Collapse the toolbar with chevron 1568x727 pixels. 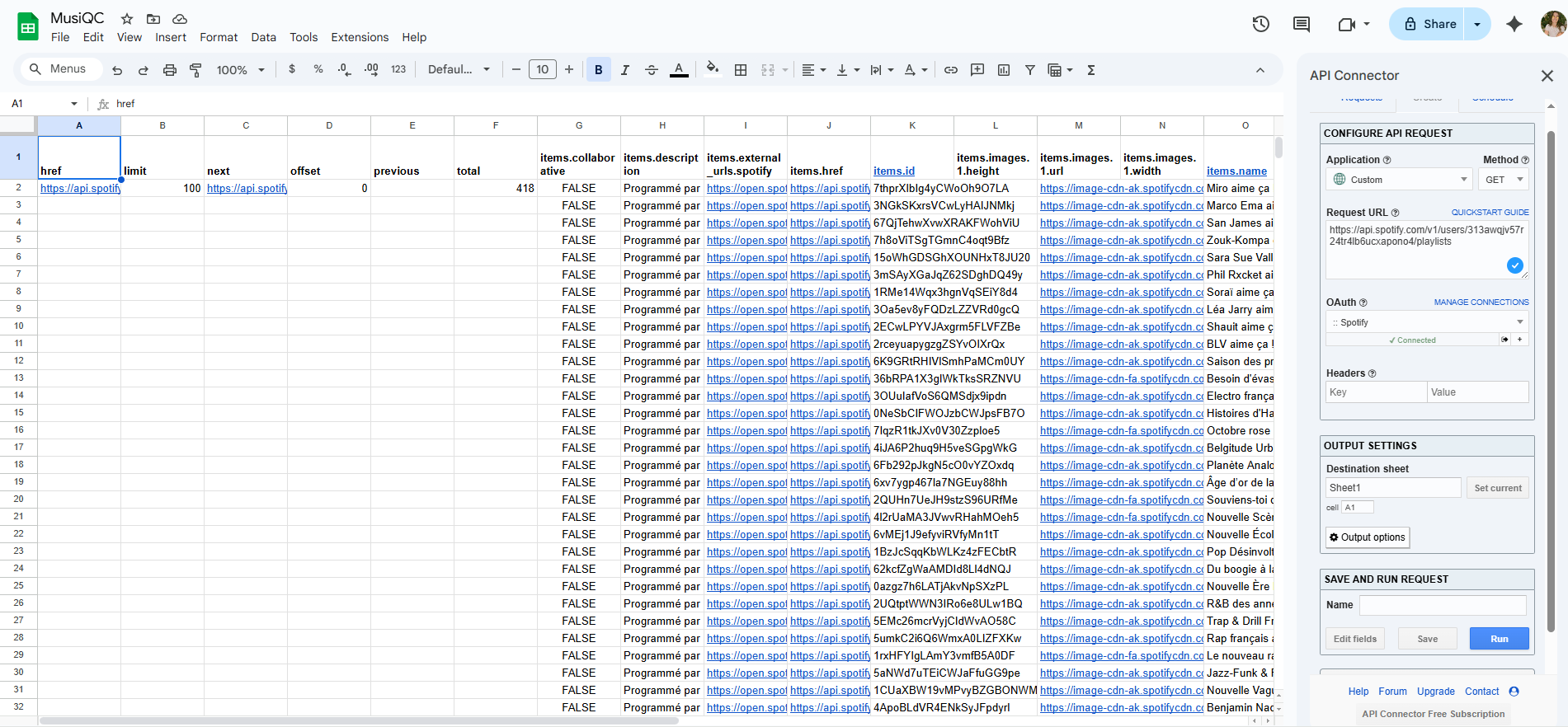[1260, 70]
